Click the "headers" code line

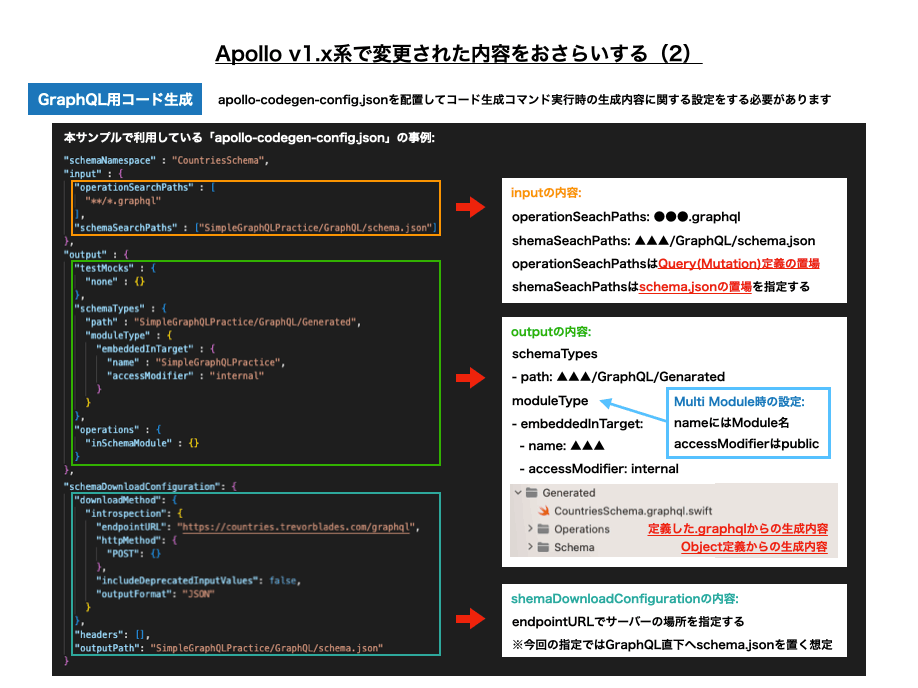coord(112,635)
